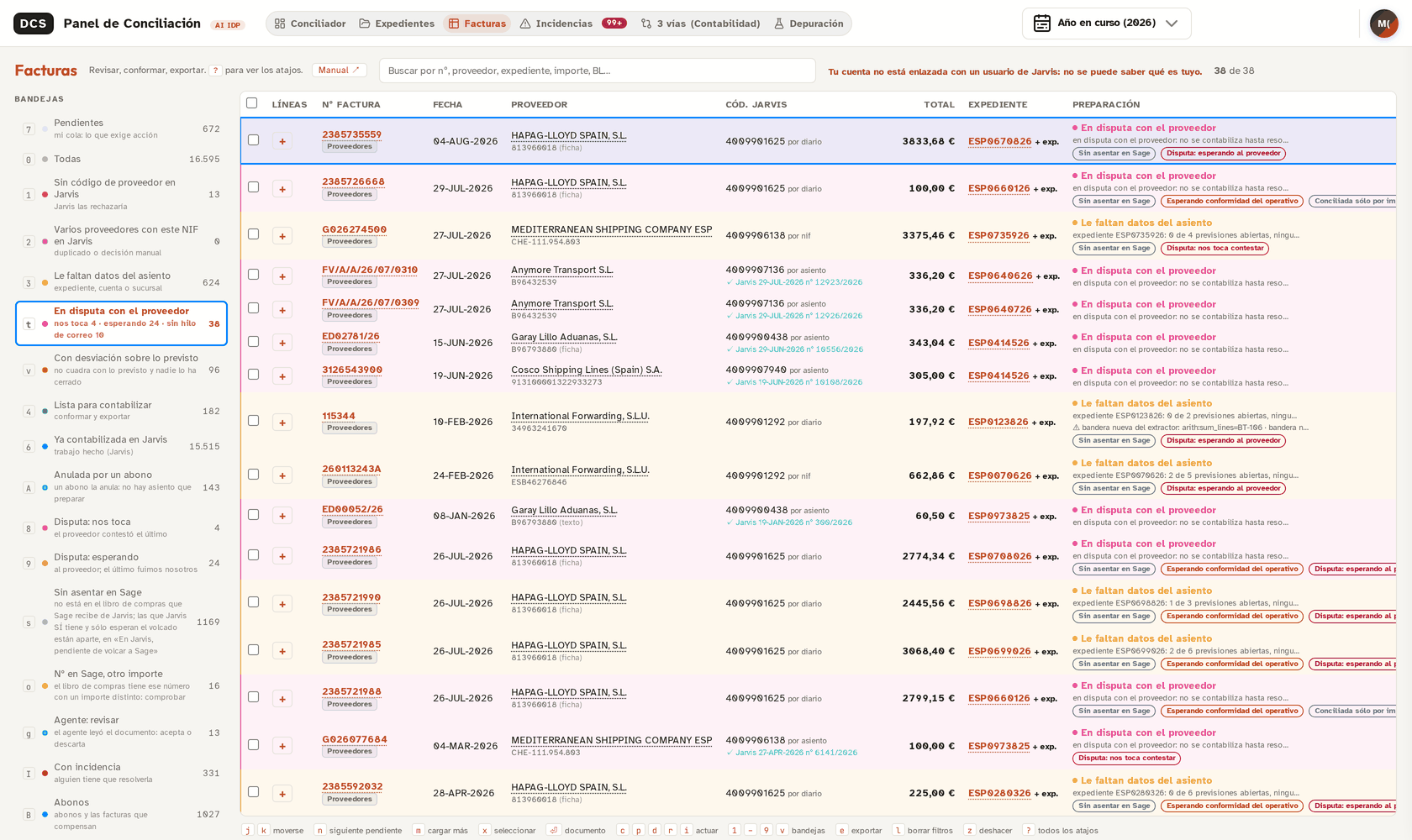Screen dimensions: 1412x840
Task: Check the box for invoice 2385592032
Action: [x=253, y=792]
